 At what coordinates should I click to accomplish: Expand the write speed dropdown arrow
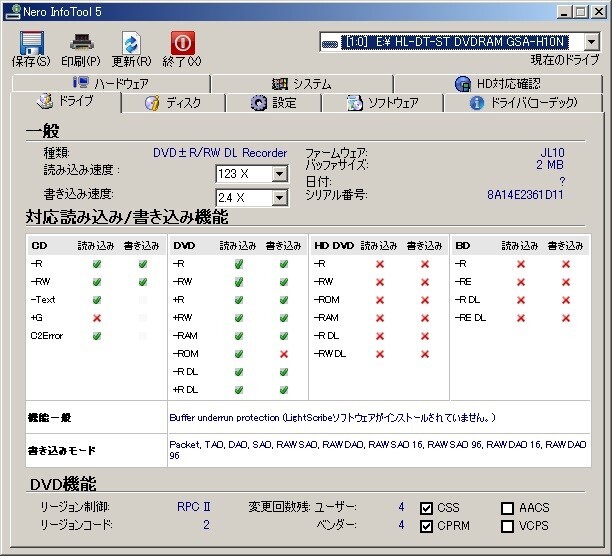point(279,198)
